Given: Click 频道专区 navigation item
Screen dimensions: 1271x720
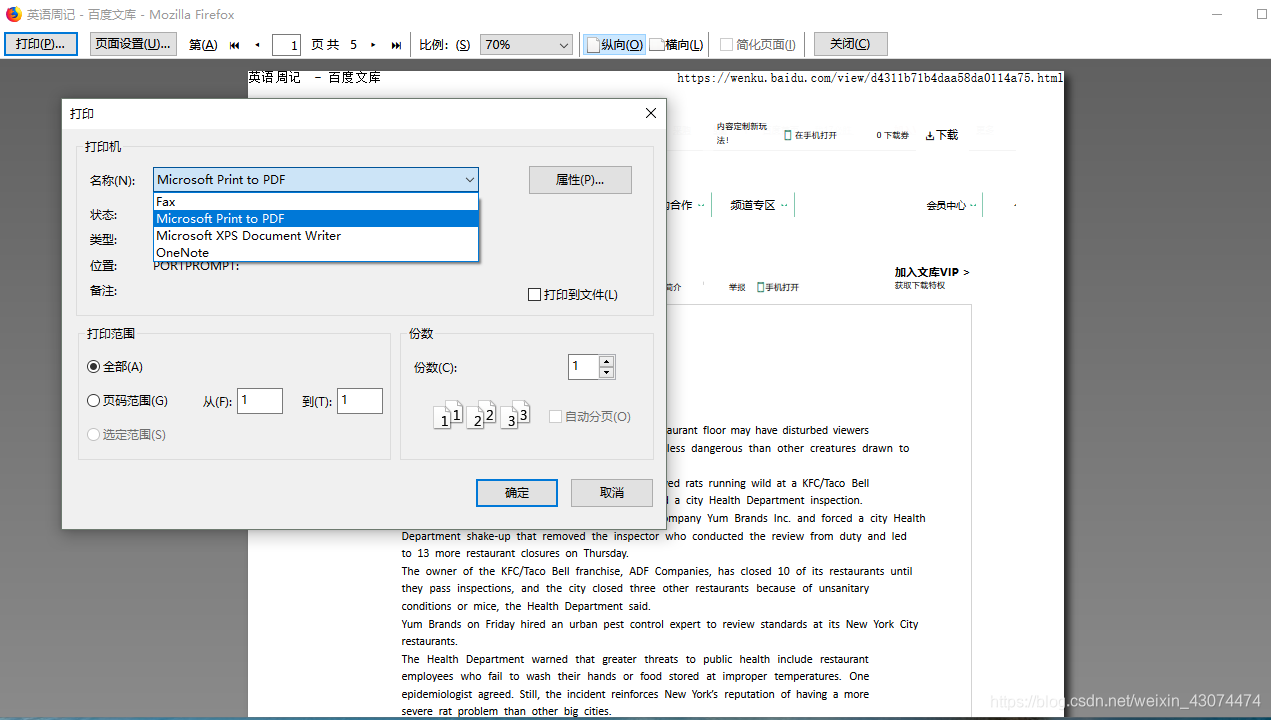Looking at the screenshot, I should click(753, 205).
